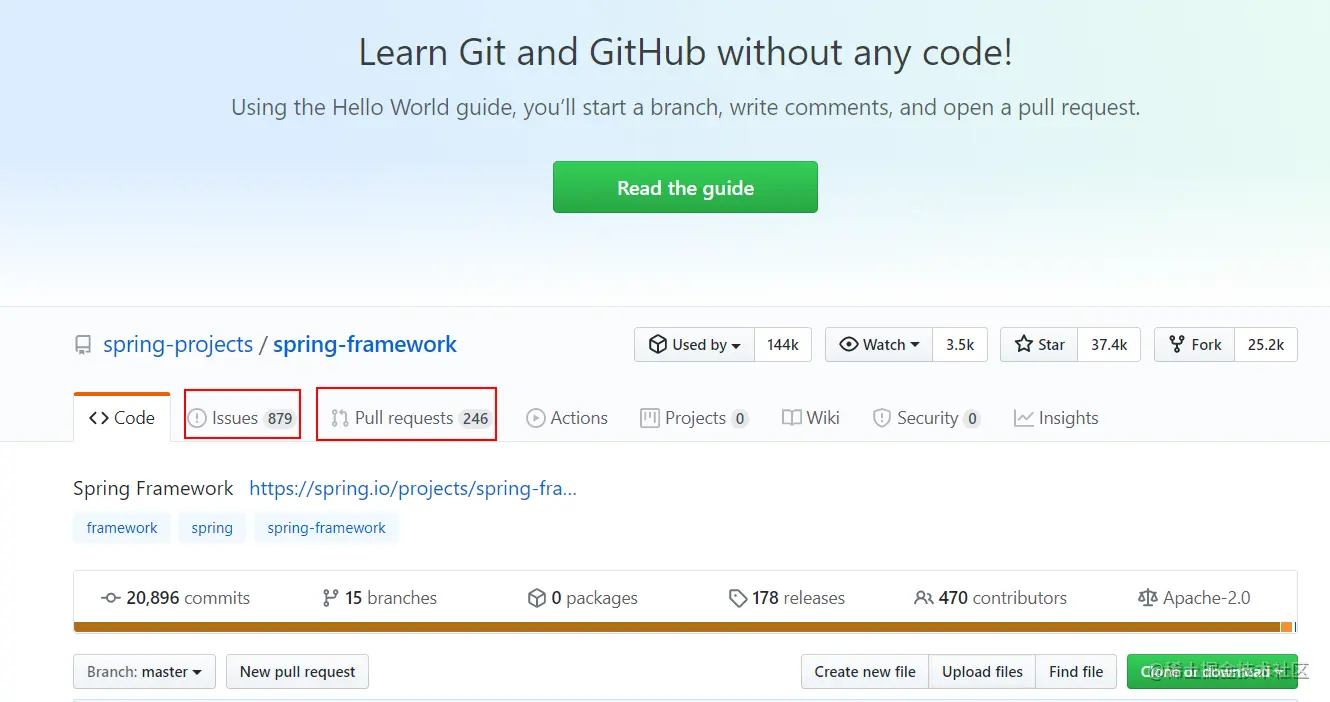Screen dimensions: 1330x702
Task: View the 178 releases
Action: (x=787, y=598)
